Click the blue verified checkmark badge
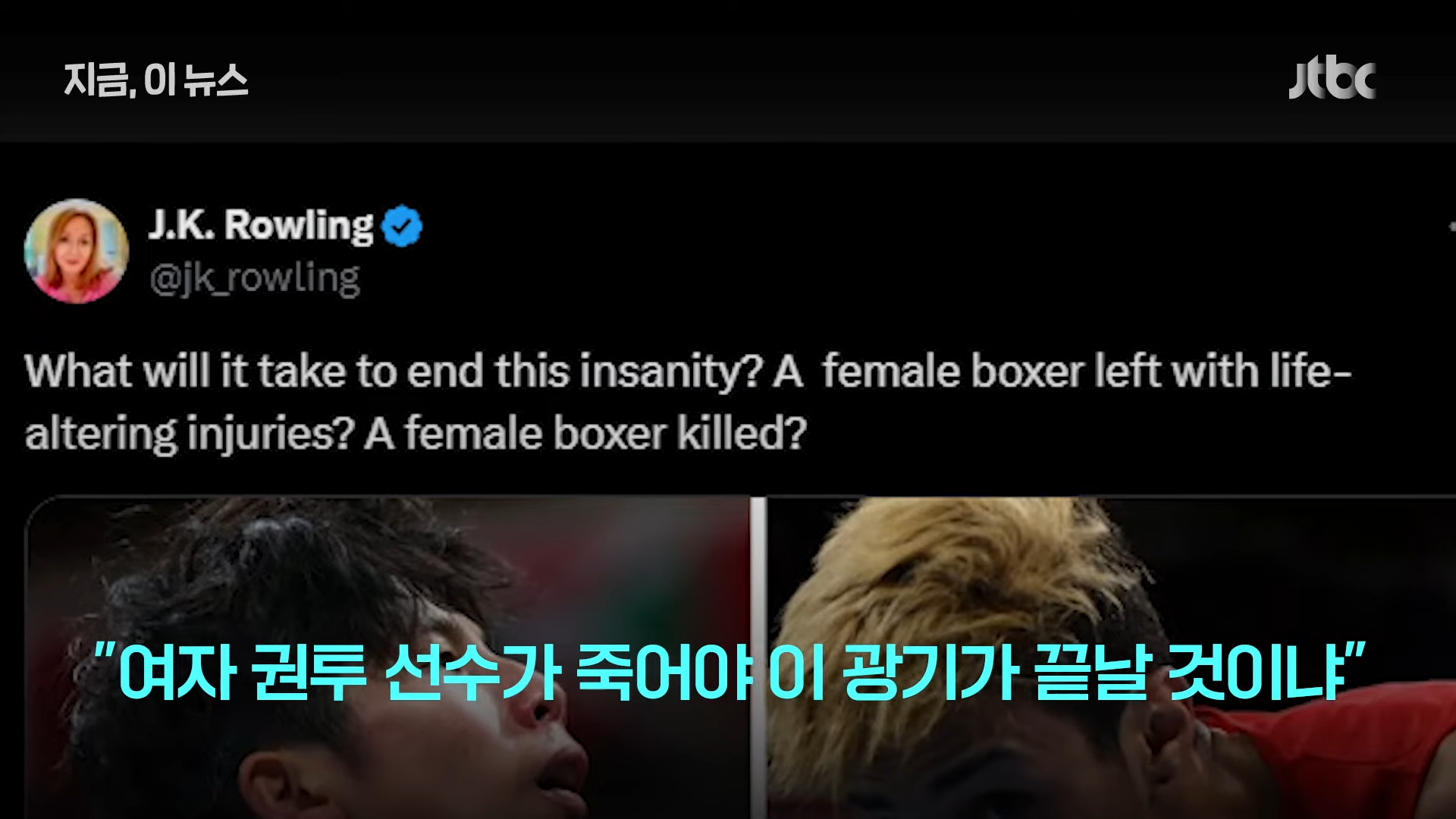The width and height of the screenshot is (1456, 819). pyautogui.click(x=402, y=226)
